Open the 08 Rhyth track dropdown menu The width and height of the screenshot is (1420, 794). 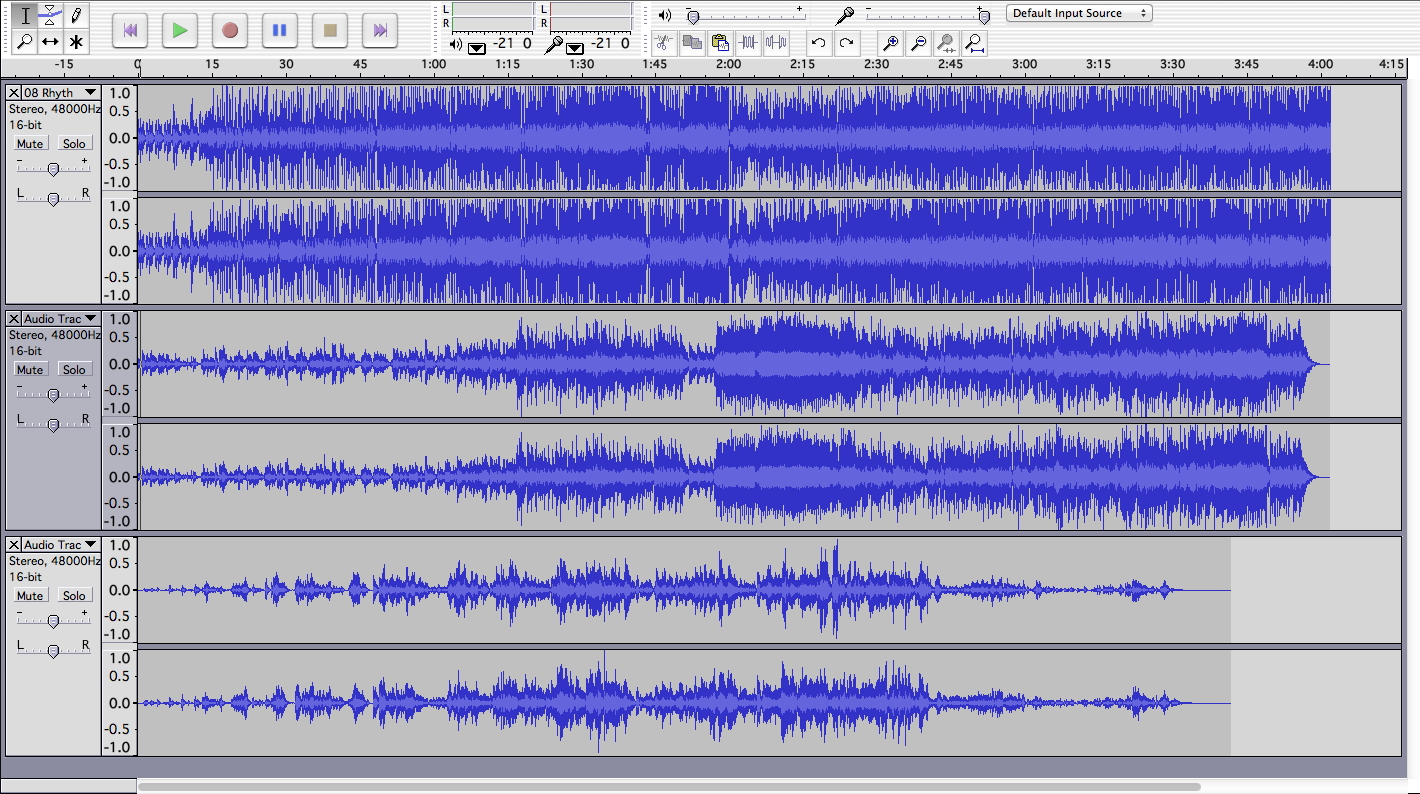click(91, 93)
